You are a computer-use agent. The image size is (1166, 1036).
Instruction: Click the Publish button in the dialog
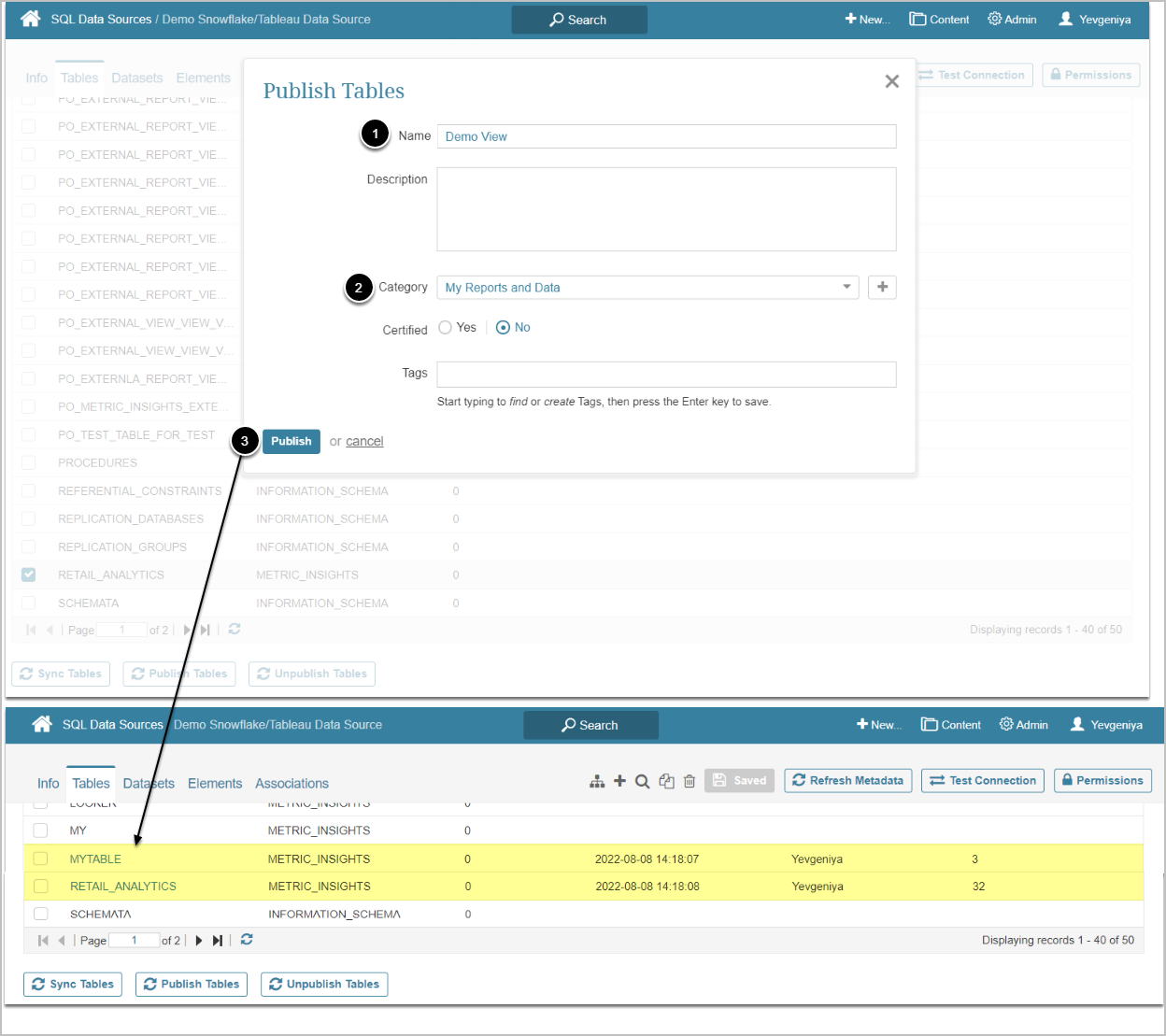[x=291, y=441]
